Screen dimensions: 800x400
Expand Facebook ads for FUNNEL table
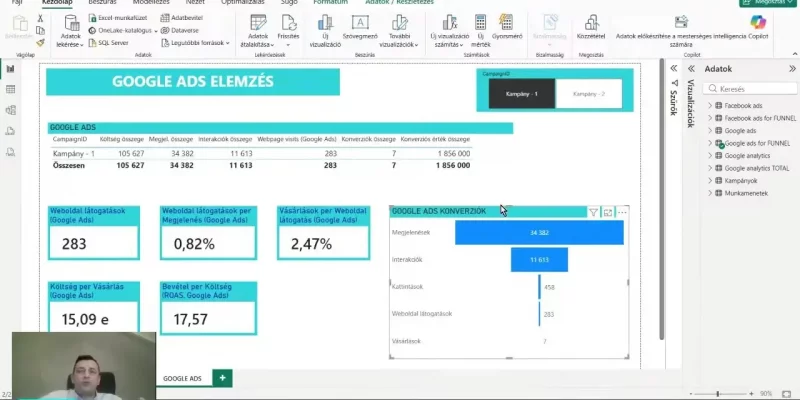click(x=710, y=118)
